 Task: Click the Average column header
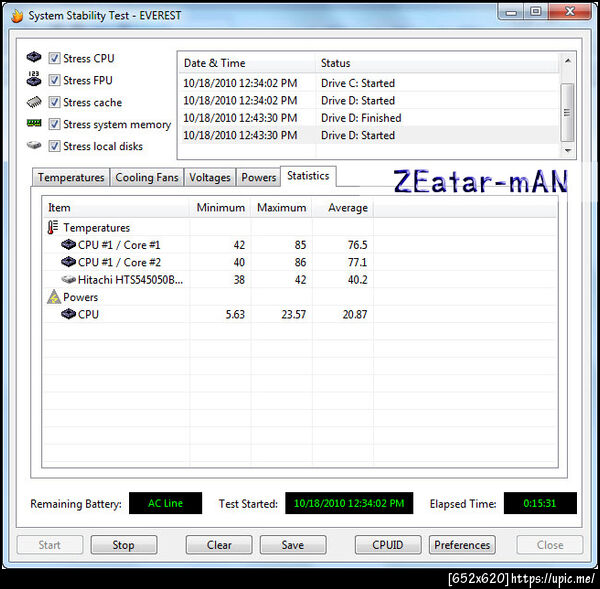pos(343,208)
